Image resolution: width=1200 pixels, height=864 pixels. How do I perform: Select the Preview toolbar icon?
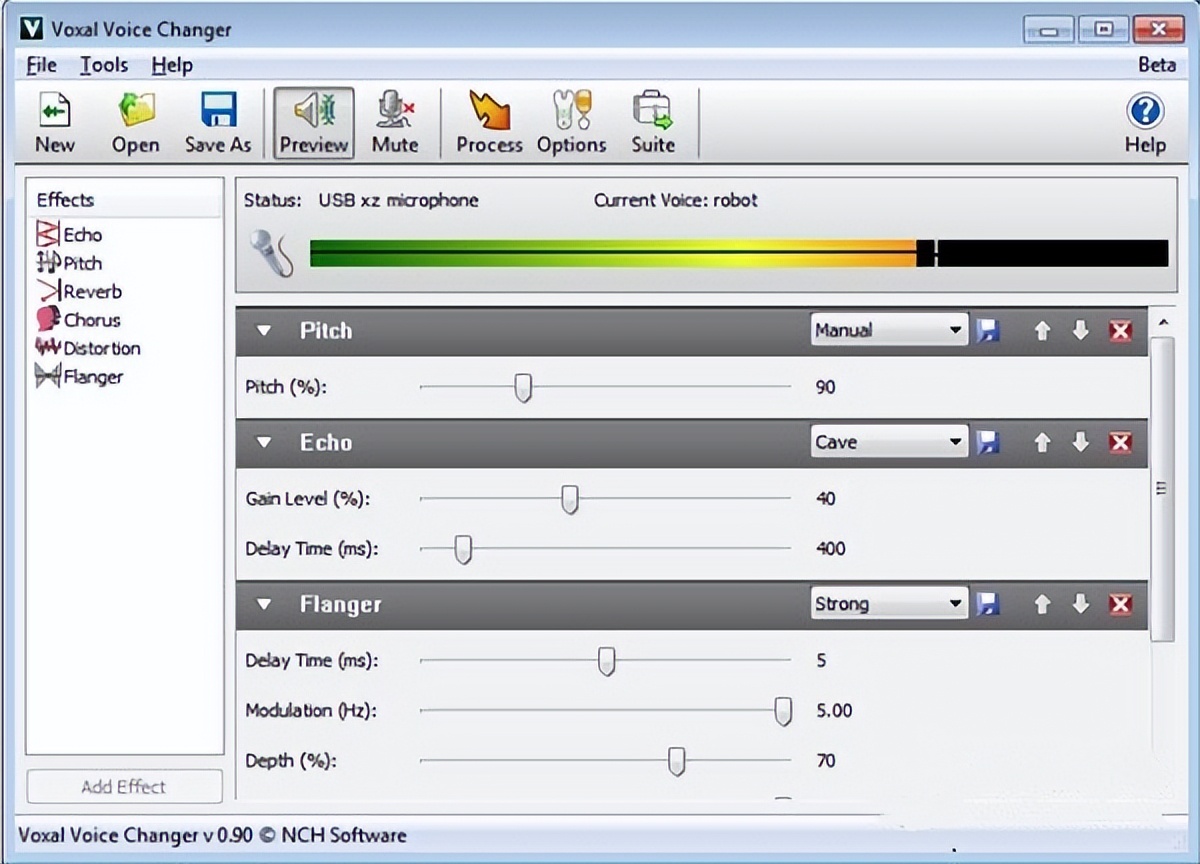pos(312,120)
